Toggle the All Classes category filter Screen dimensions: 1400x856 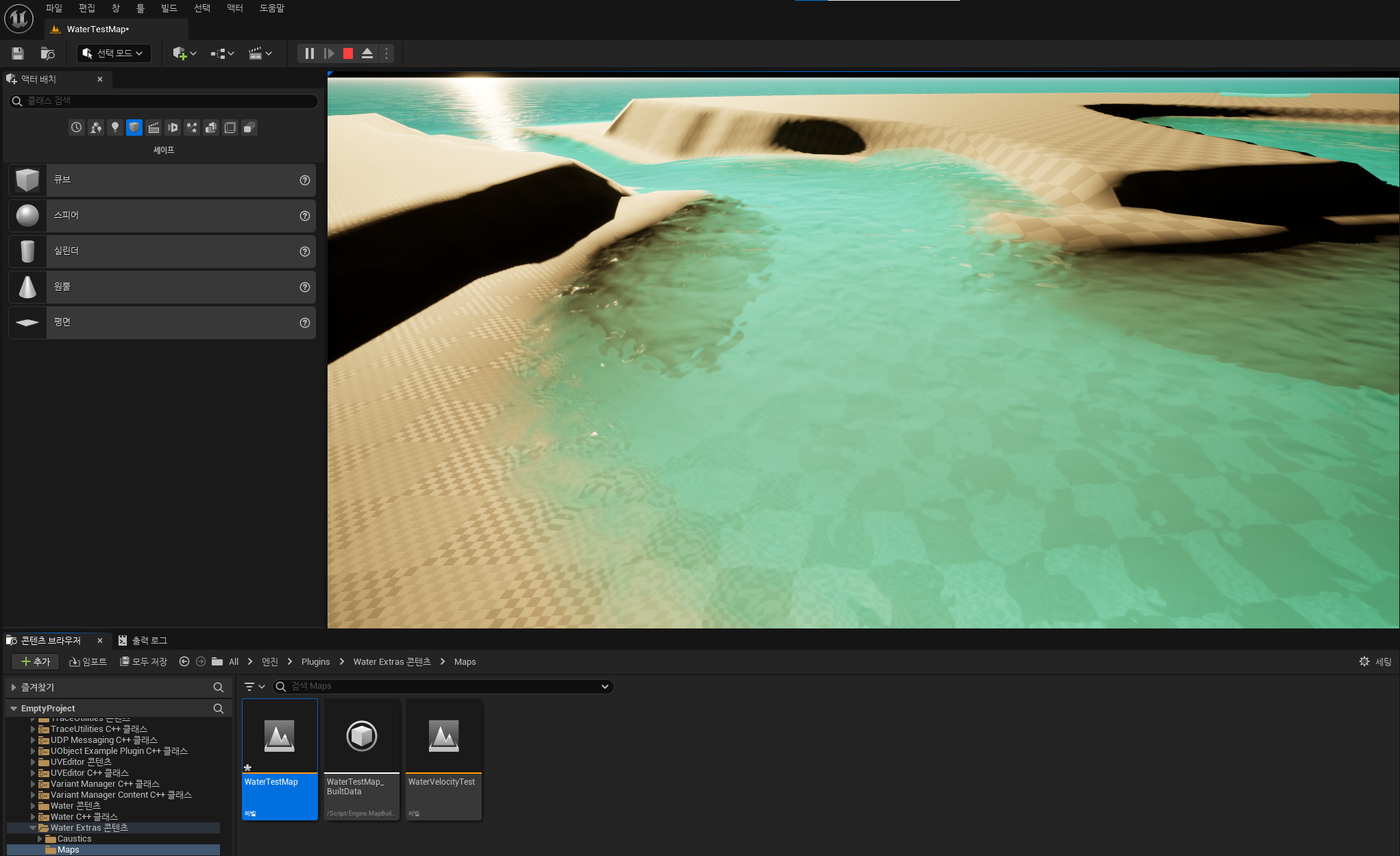pos(249,127)
